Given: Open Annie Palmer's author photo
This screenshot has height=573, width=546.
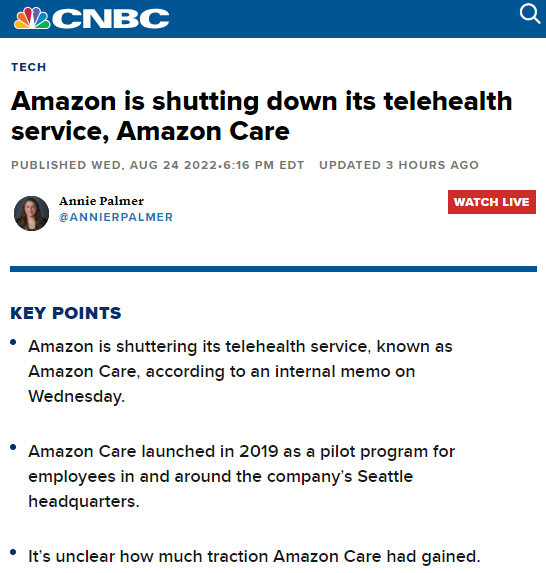Looking at the screenshot, I should tap(31, 213).
